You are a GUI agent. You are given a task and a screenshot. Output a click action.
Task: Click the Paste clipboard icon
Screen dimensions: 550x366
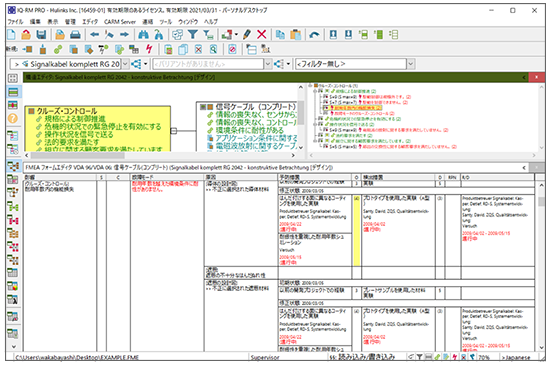point(296,34)
